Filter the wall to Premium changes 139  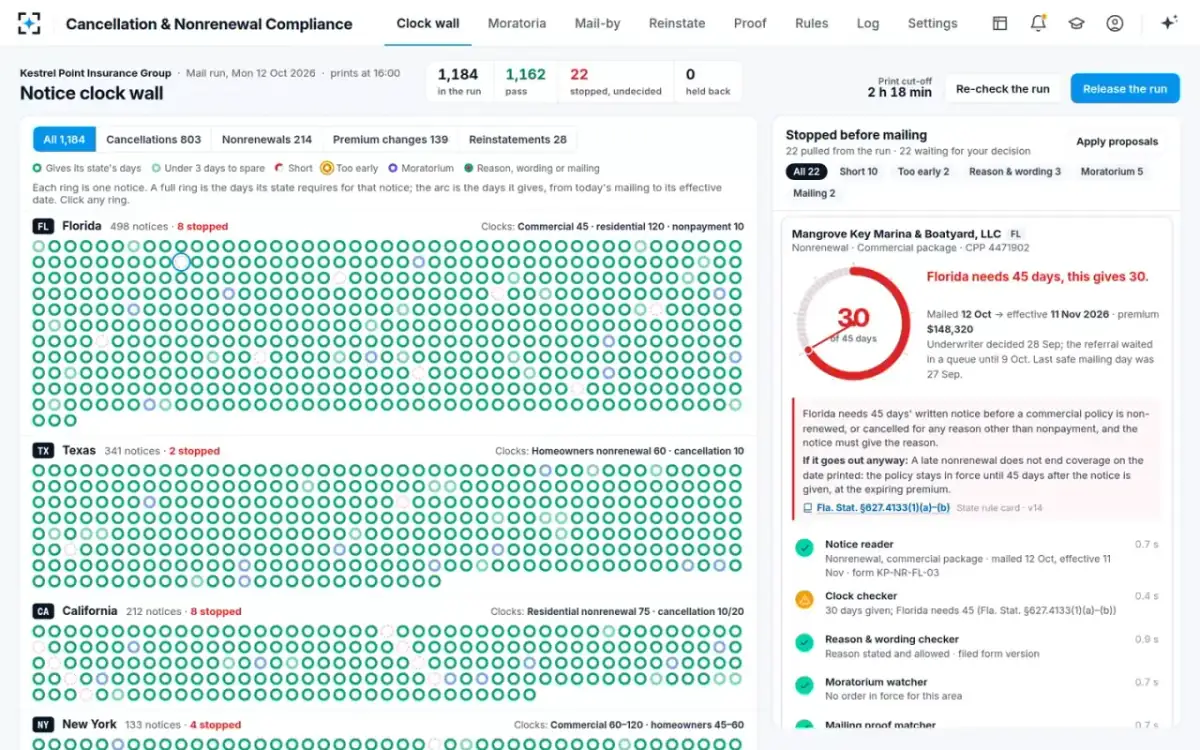point(391,140)
